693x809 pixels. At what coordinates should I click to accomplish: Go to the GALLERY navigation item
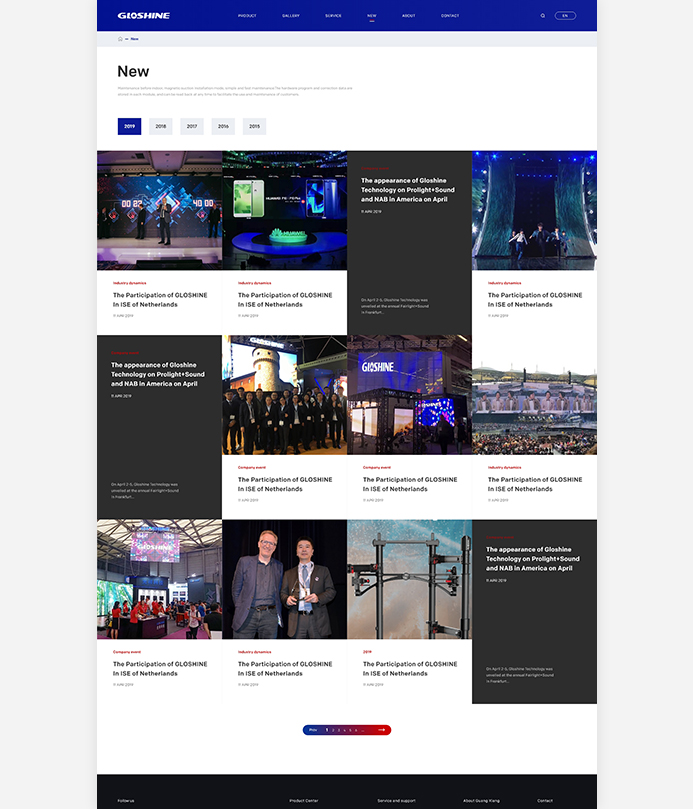point(291,16)
